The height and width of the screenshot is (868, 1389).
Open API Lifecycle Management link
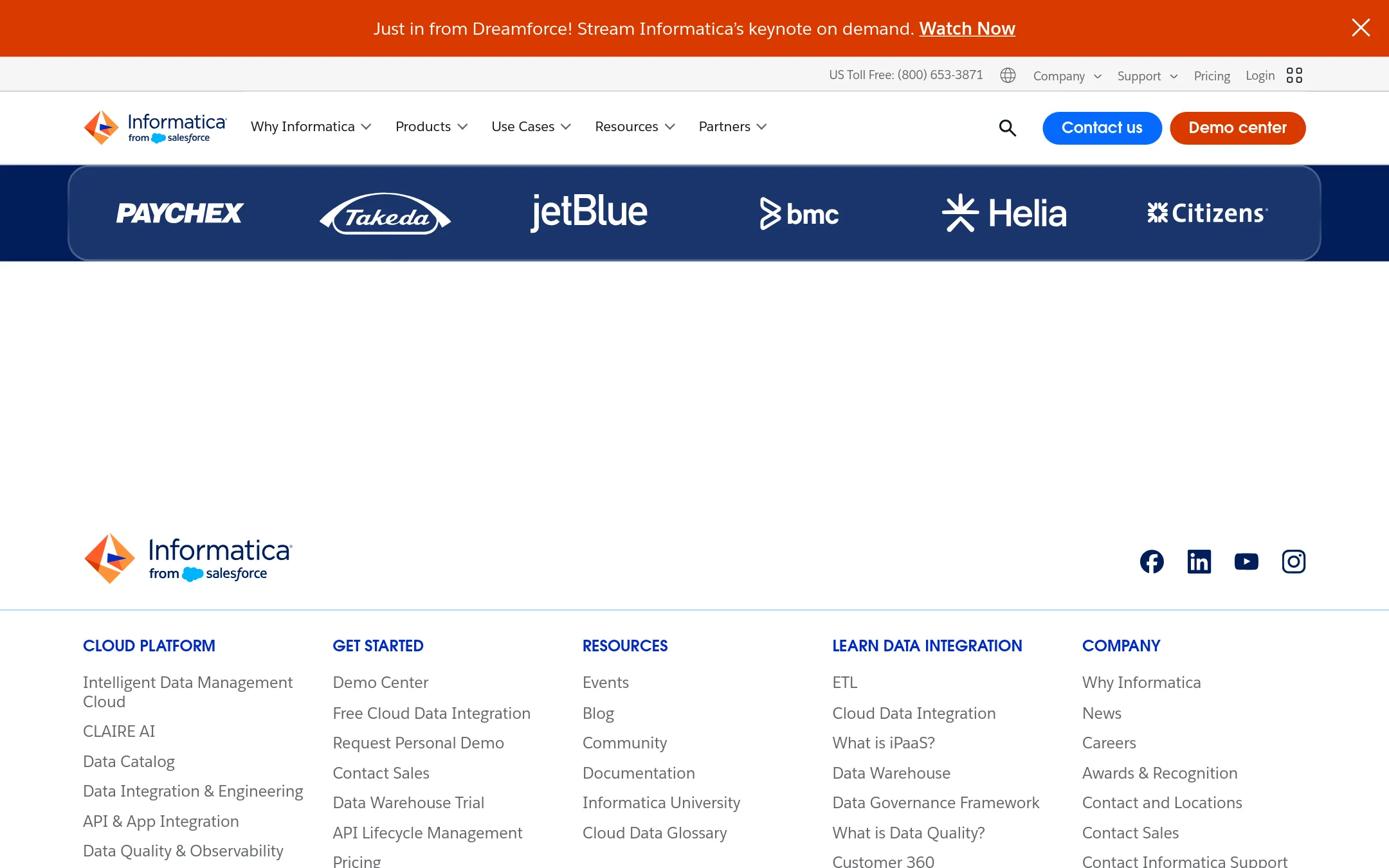pos(428,833)
